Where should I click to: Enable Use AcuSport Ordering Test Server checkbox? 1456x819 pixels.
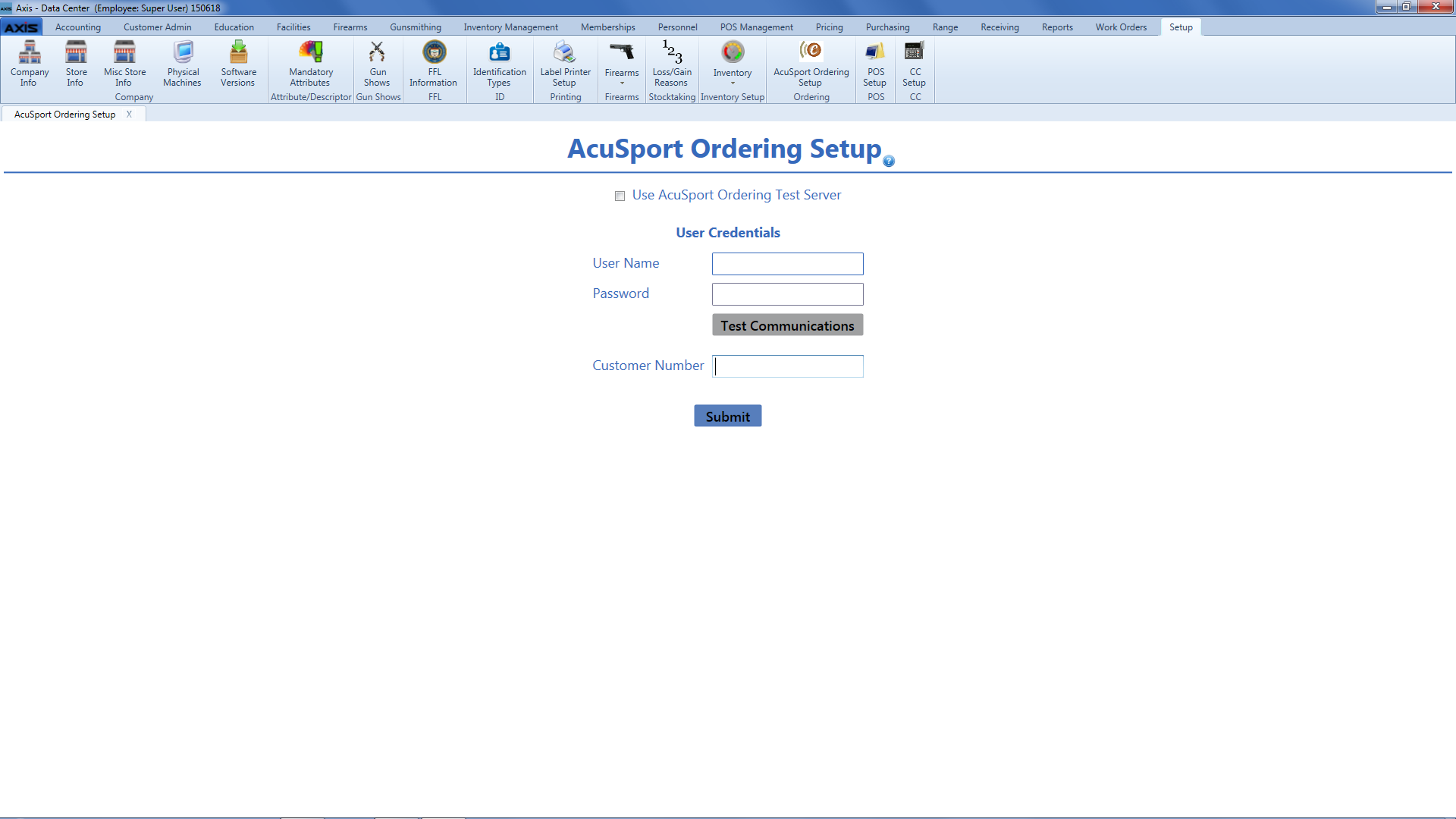[x=620, y=196]
